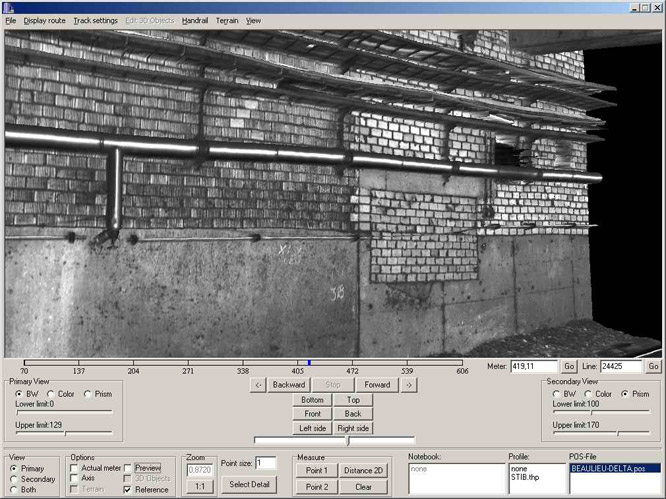
Task: Set zoom to 1:1
Action: click(x=200, y=485)
